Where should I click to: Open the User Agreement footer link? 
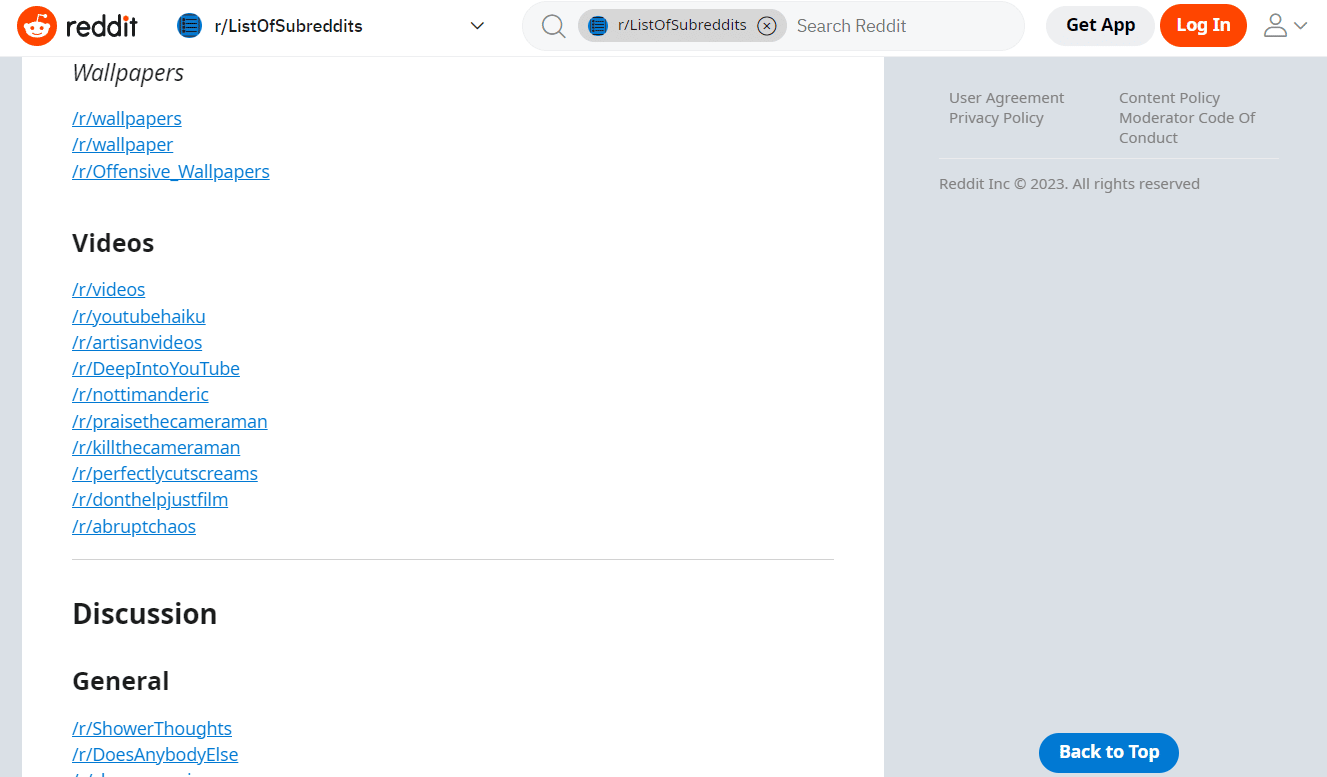1005,97
